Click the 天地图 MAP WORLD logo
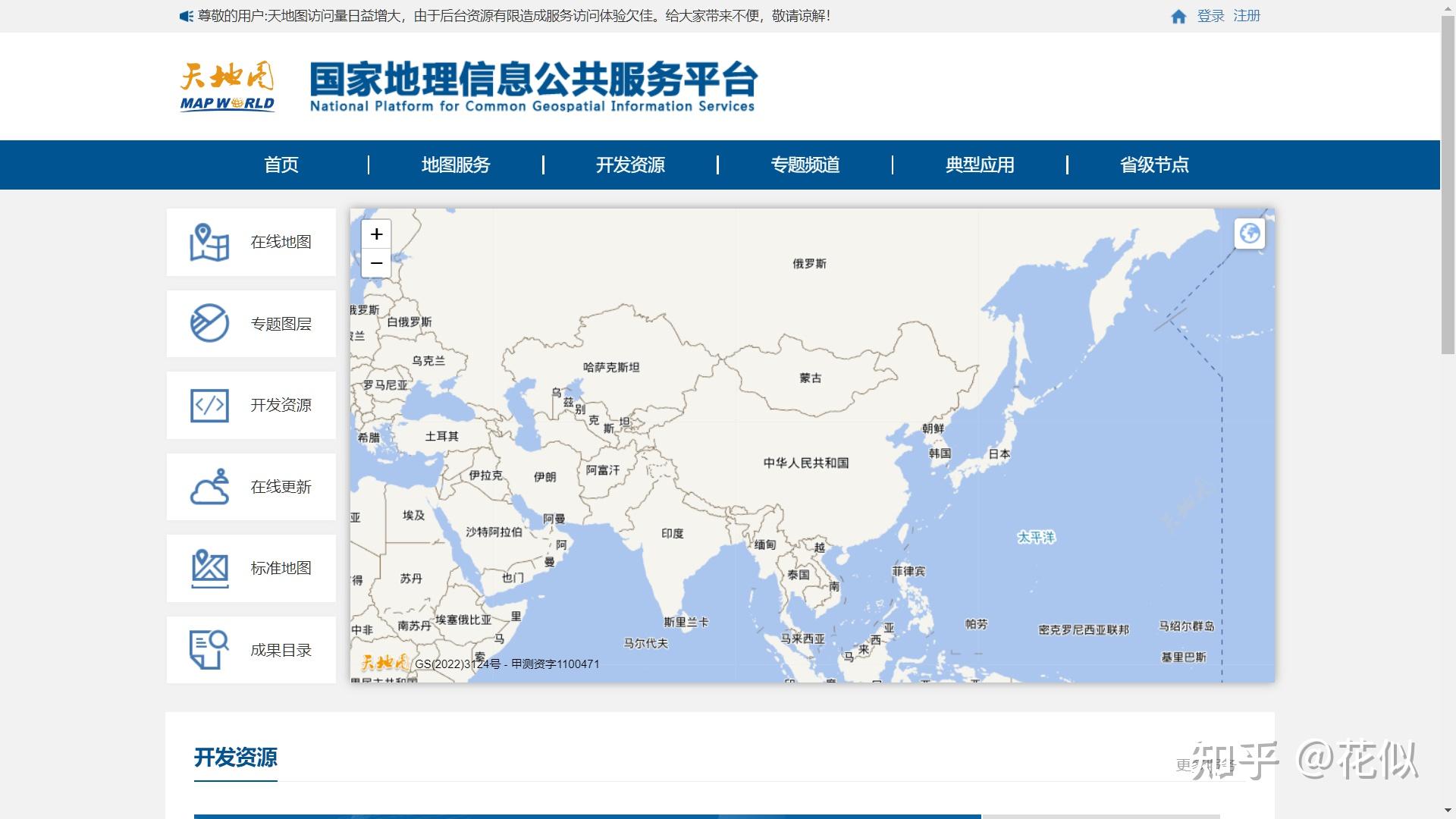The image size is (1456, 819). (227, 86)
